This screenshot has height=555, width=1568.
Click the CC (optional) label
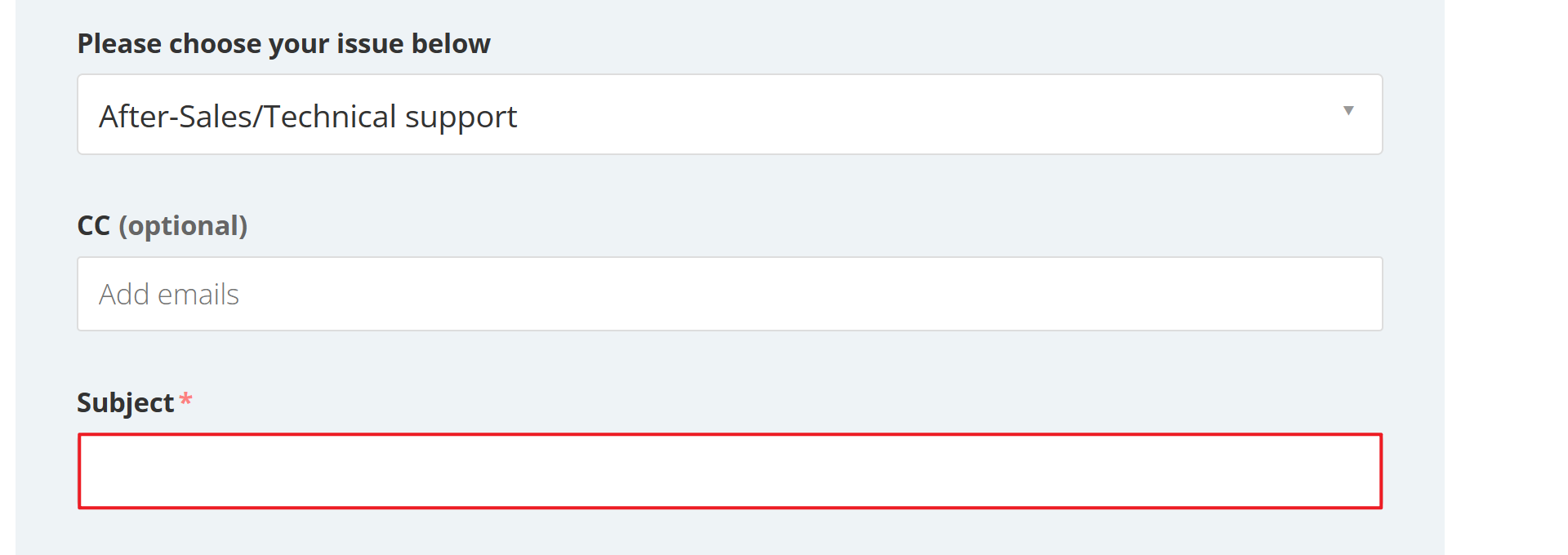[163, 226]
